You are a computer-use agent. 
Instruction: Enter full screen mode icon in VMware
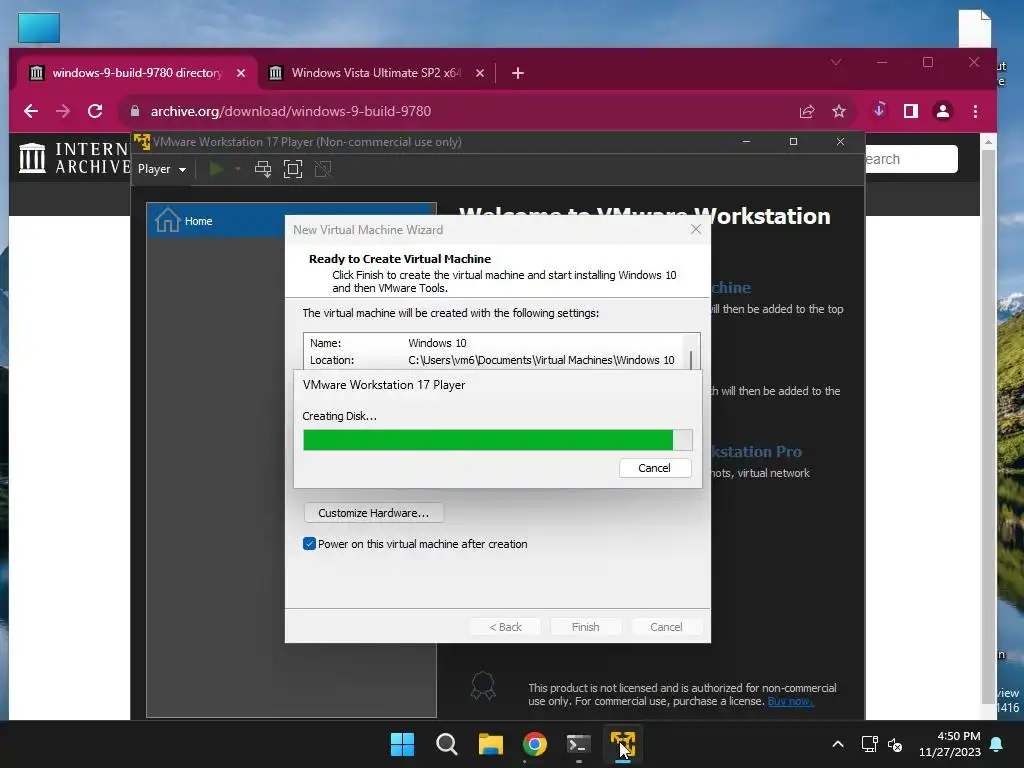293,169
